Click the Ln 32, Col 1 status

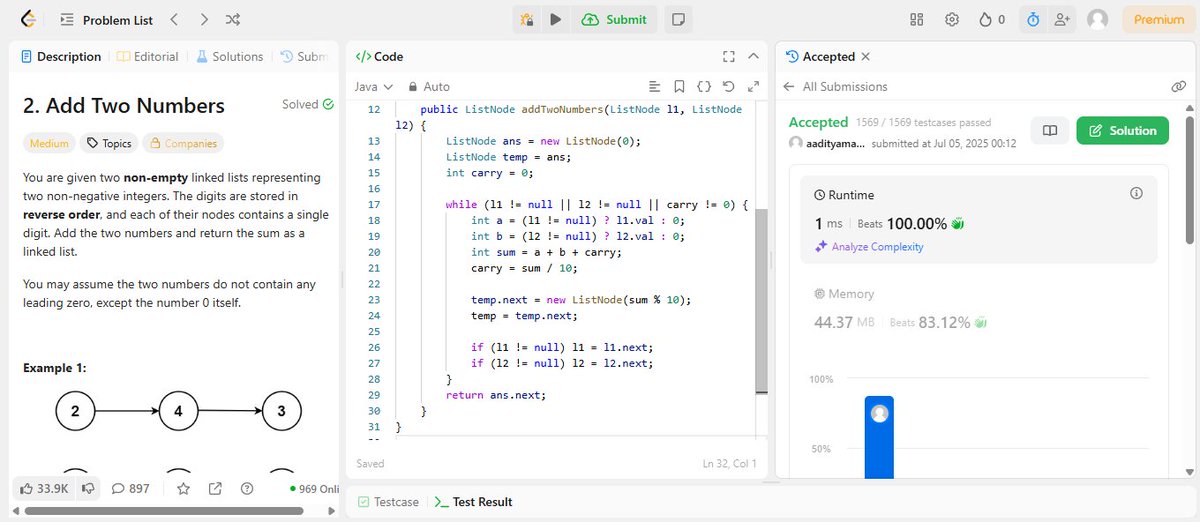click(x=730, y=464)
